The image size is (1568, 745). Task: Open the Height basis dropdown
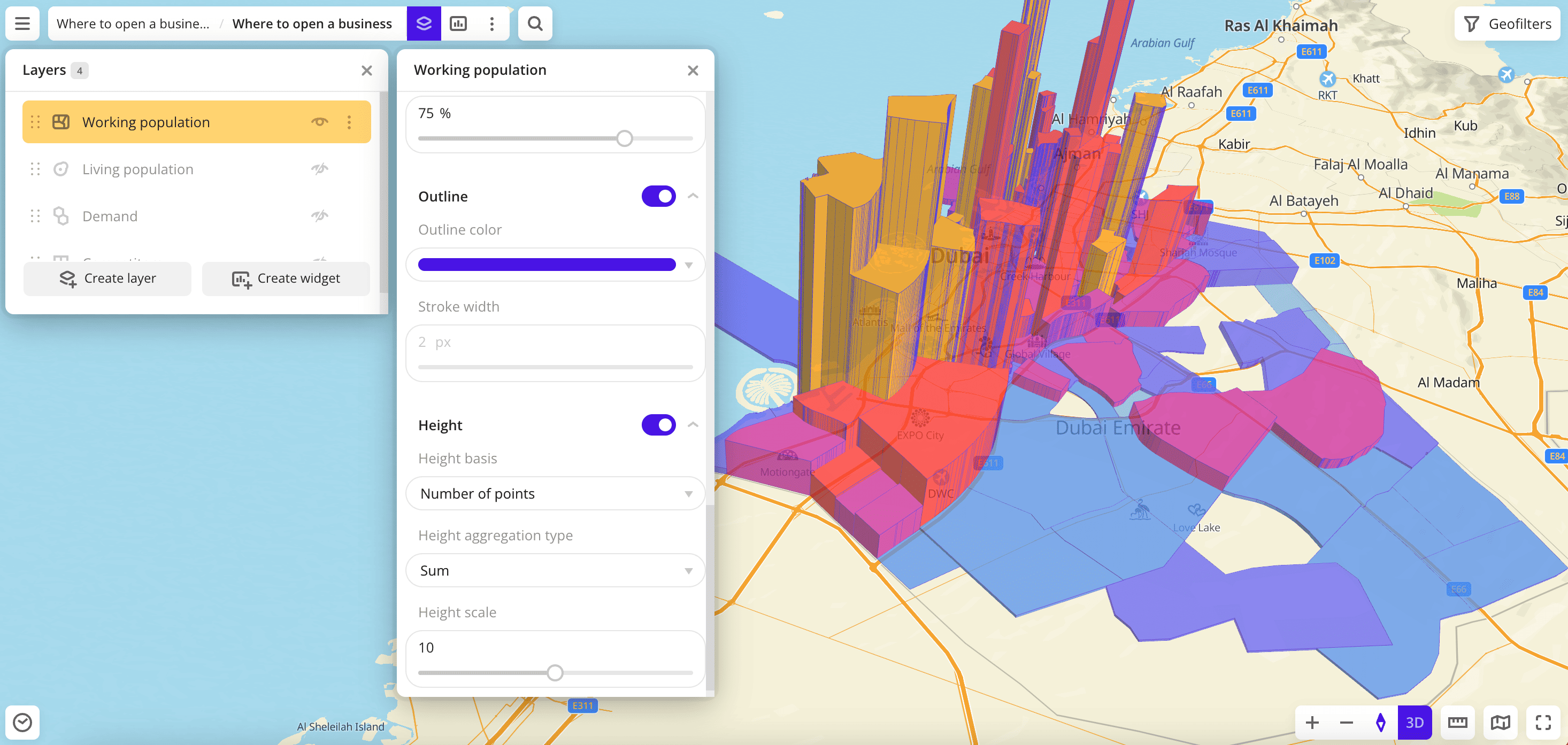point(555,493)
